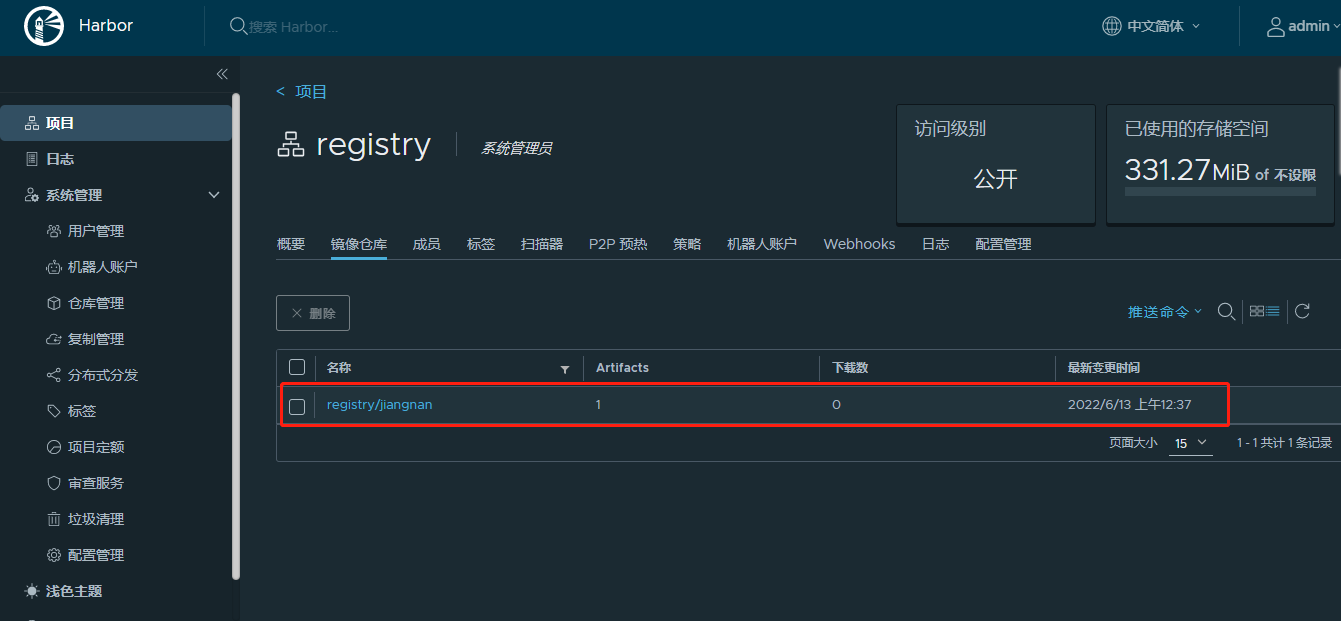Open the 标签 tab in project
The height and width of the screenshot is (621, 1341).
click(481, 244)
